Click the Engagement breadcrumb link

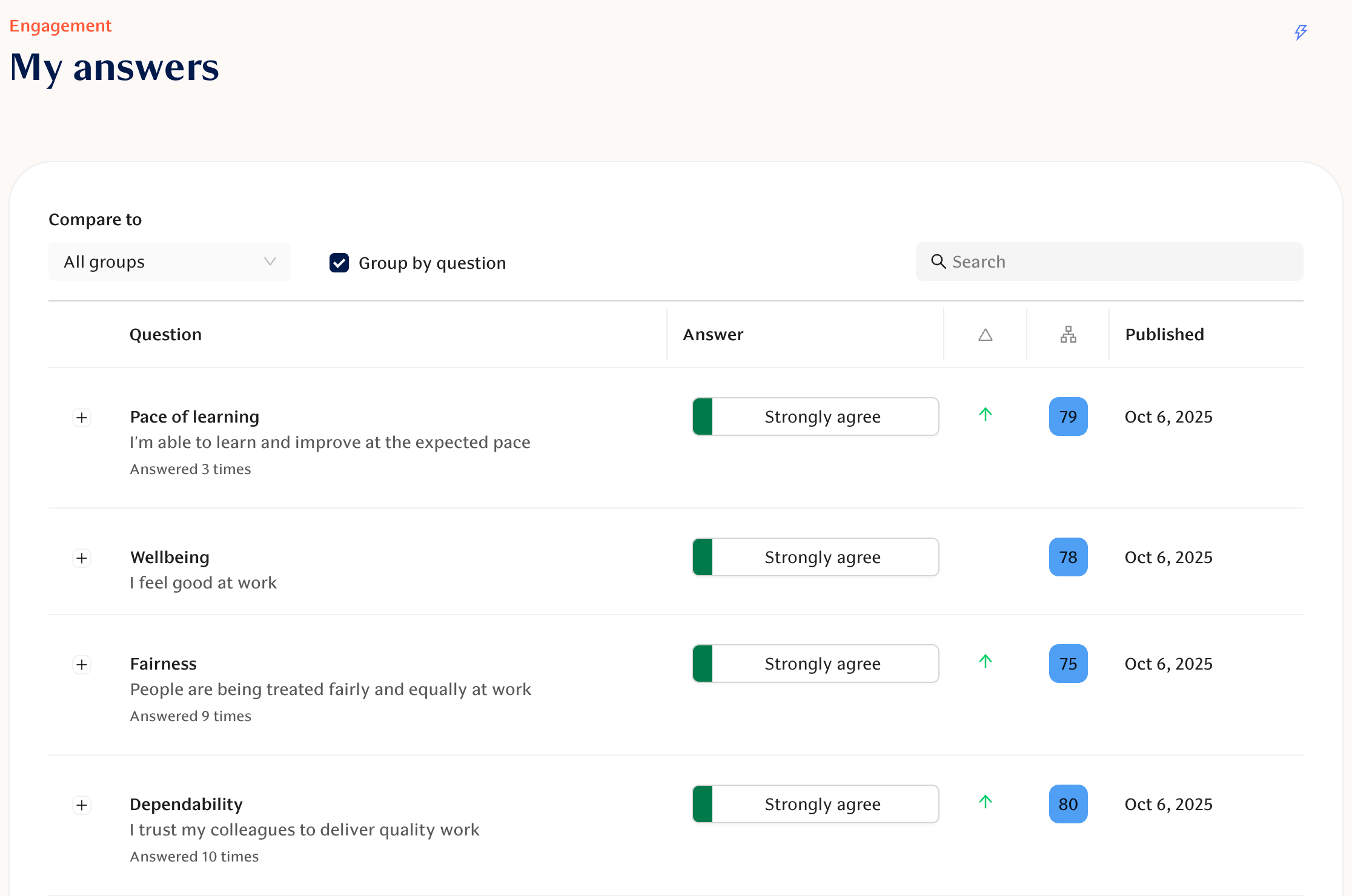(x=61, y=26)
